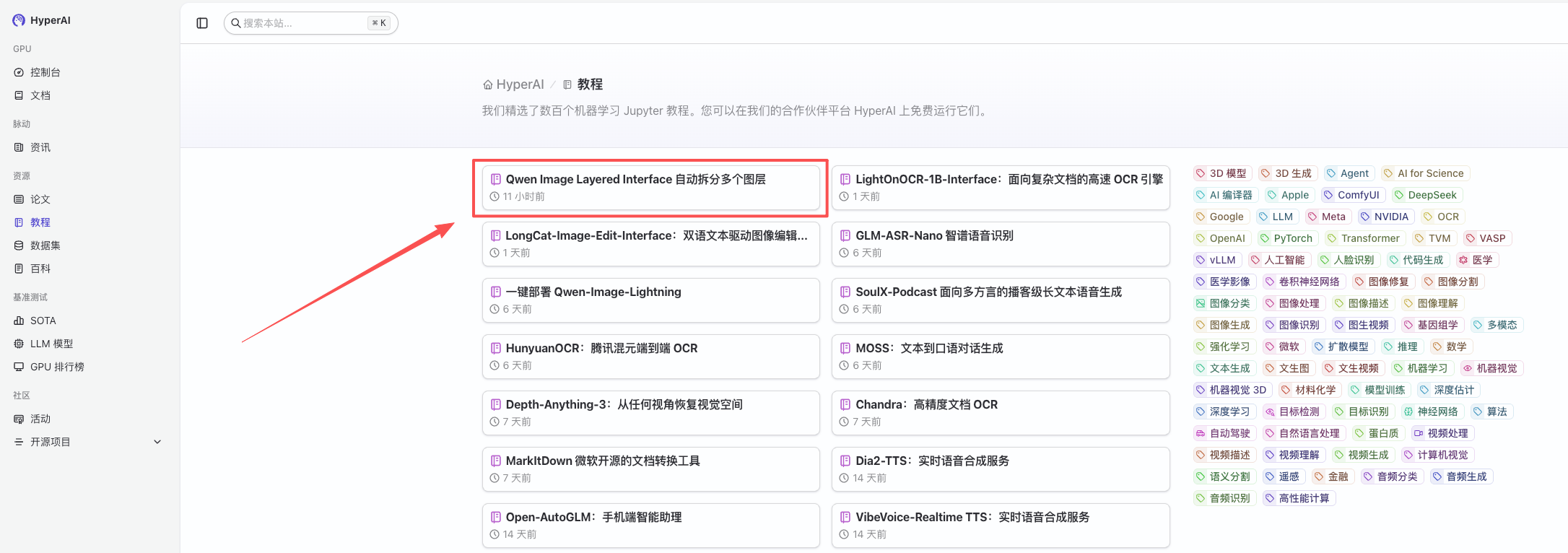Open LongCat-Image-Edit-Interface tutorial
This screenshot has height=553, width=1568.
click(x=651, y=244)
